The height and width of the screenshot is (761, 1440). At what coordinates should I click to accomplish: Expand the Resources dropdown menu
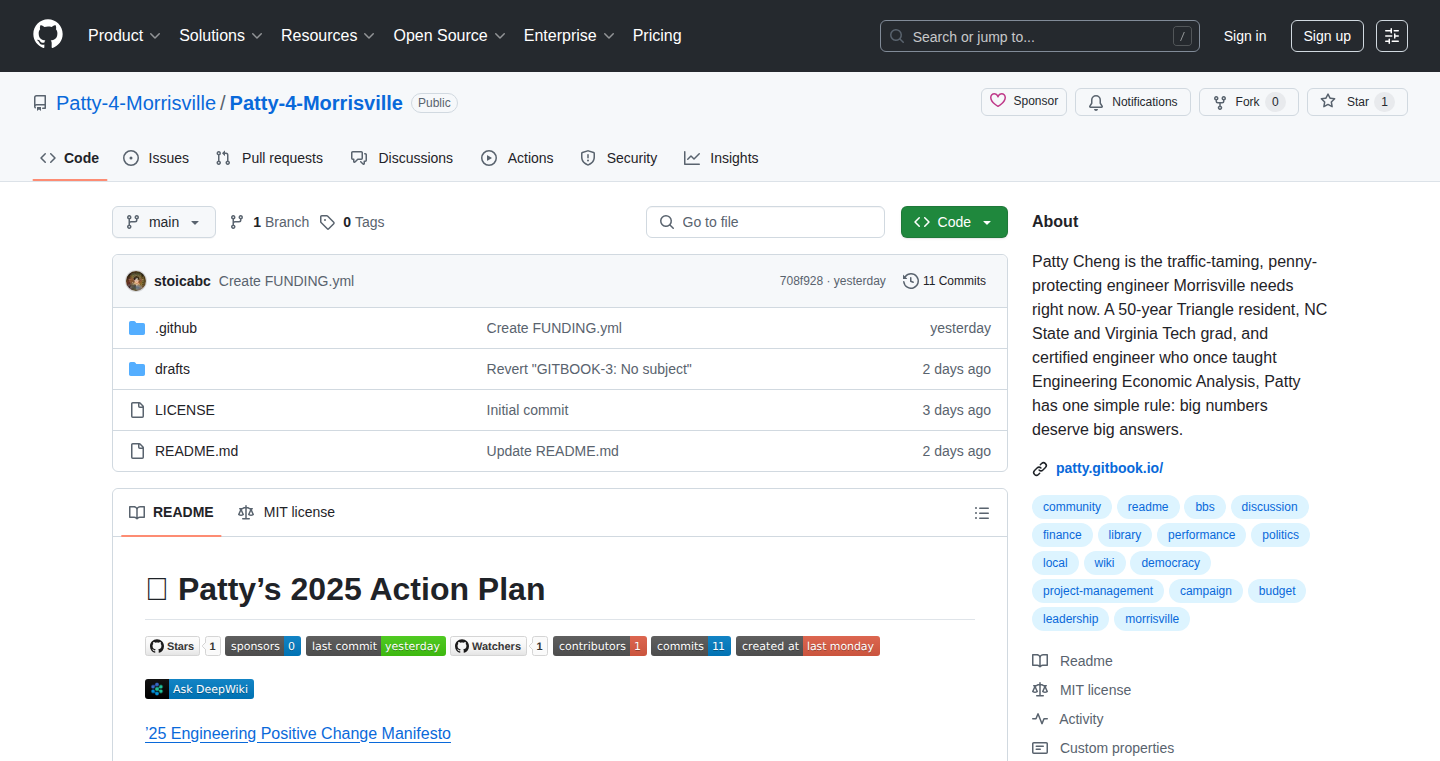[x=328, y=35]
